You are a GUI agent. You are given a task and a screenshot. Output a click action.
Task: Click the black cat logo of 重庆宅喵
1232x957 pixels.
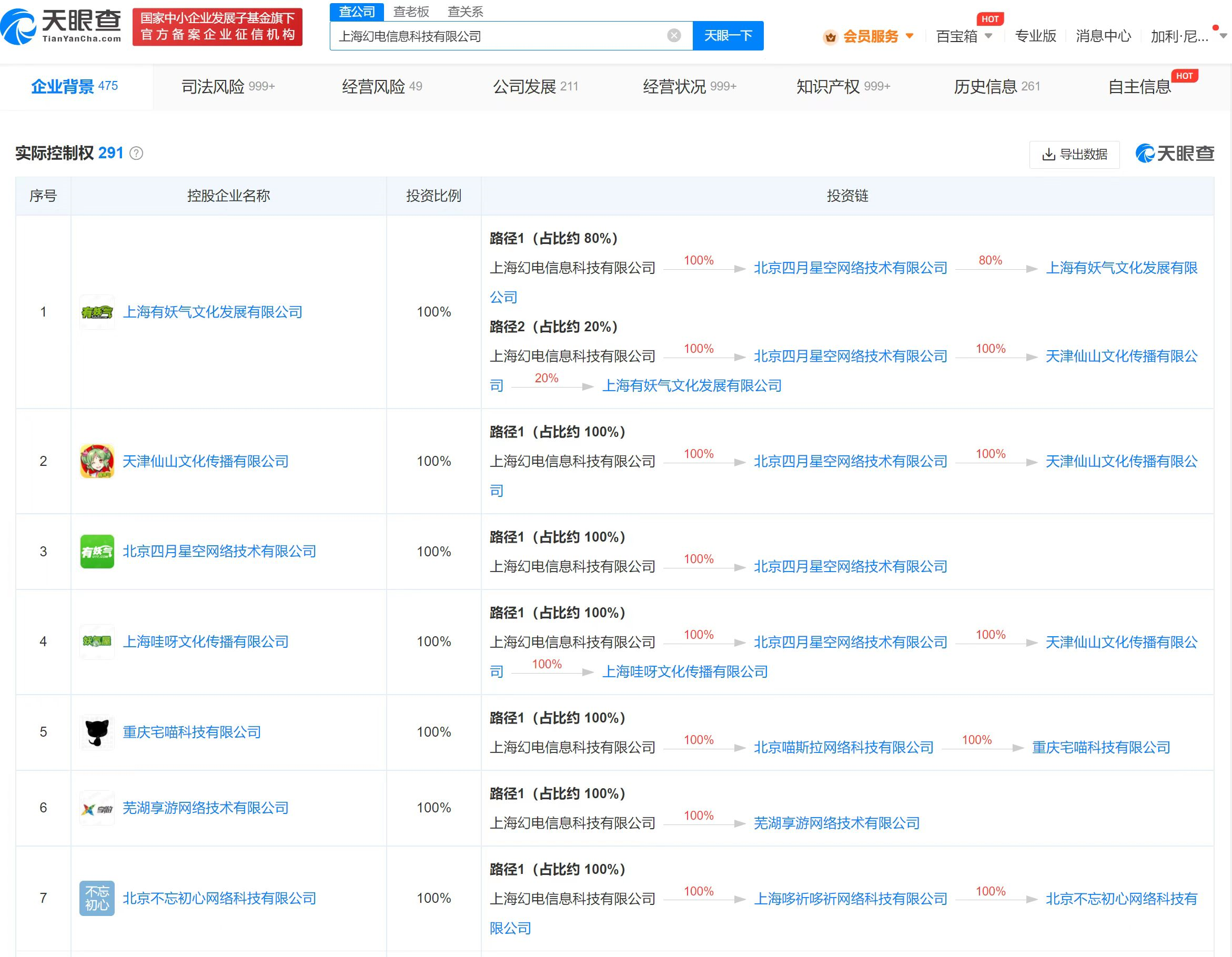click(97, 732)
